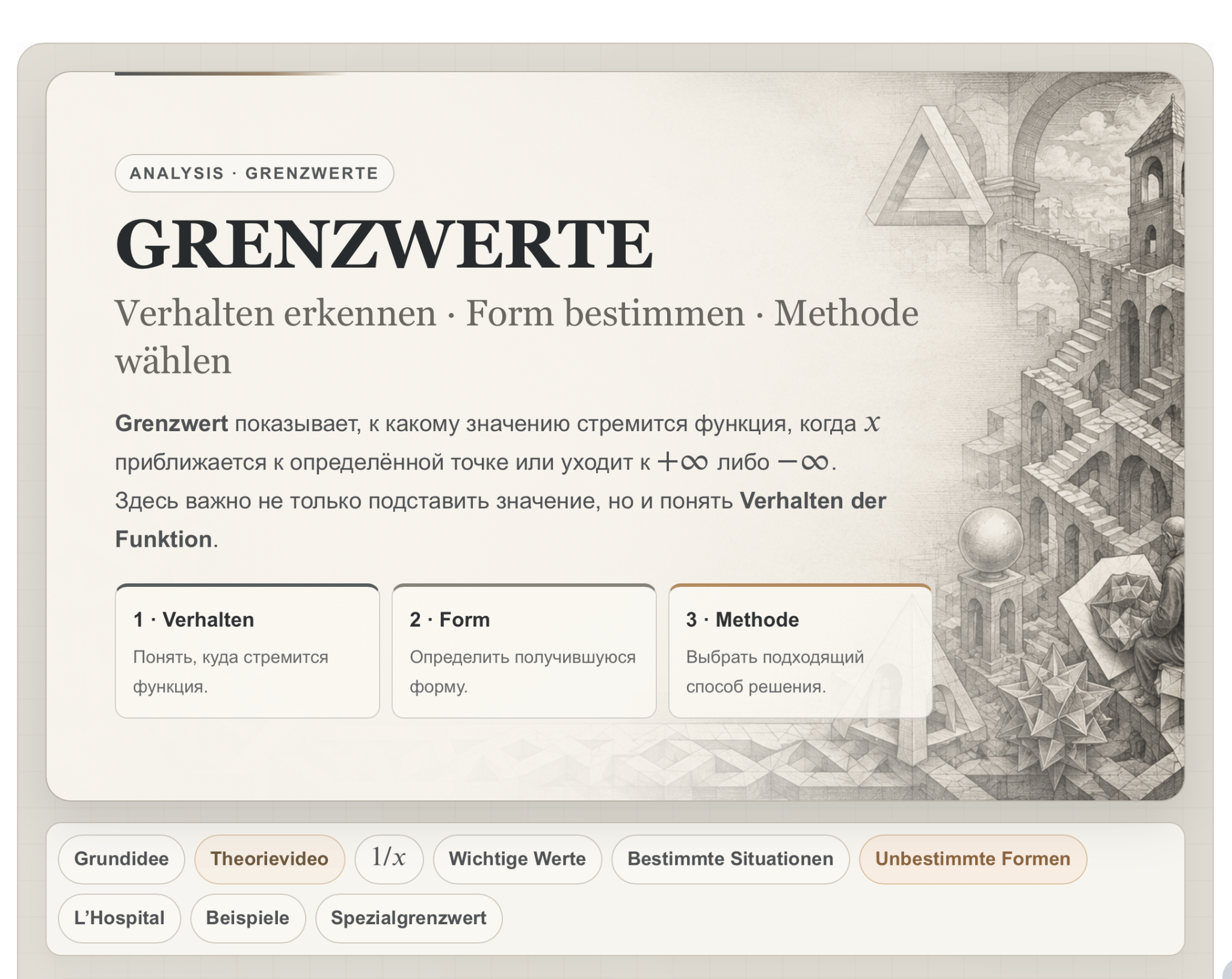Jump to Spezialgrenzwert section
1232x979 pixels.
(408, 918)
